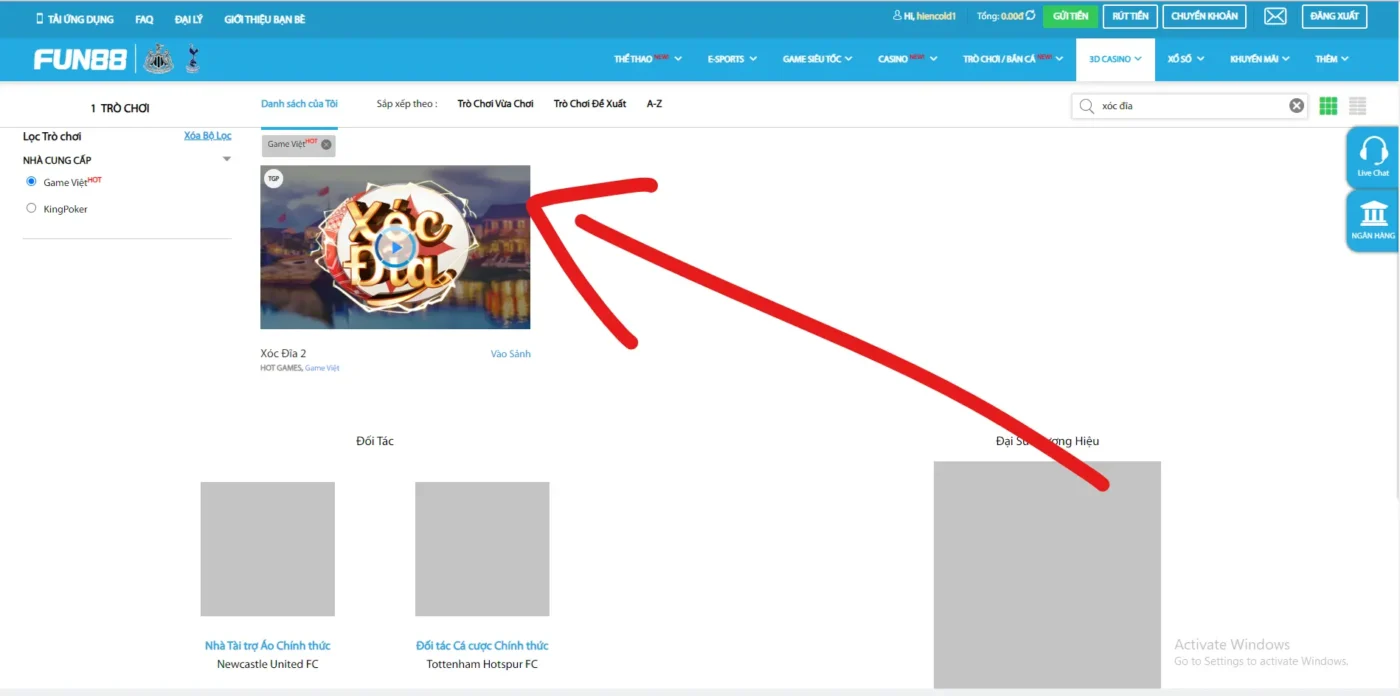Select Danh sách của Tôi tab
The height and width of the screenshot is (696, 1400).
tap(299, 104)
